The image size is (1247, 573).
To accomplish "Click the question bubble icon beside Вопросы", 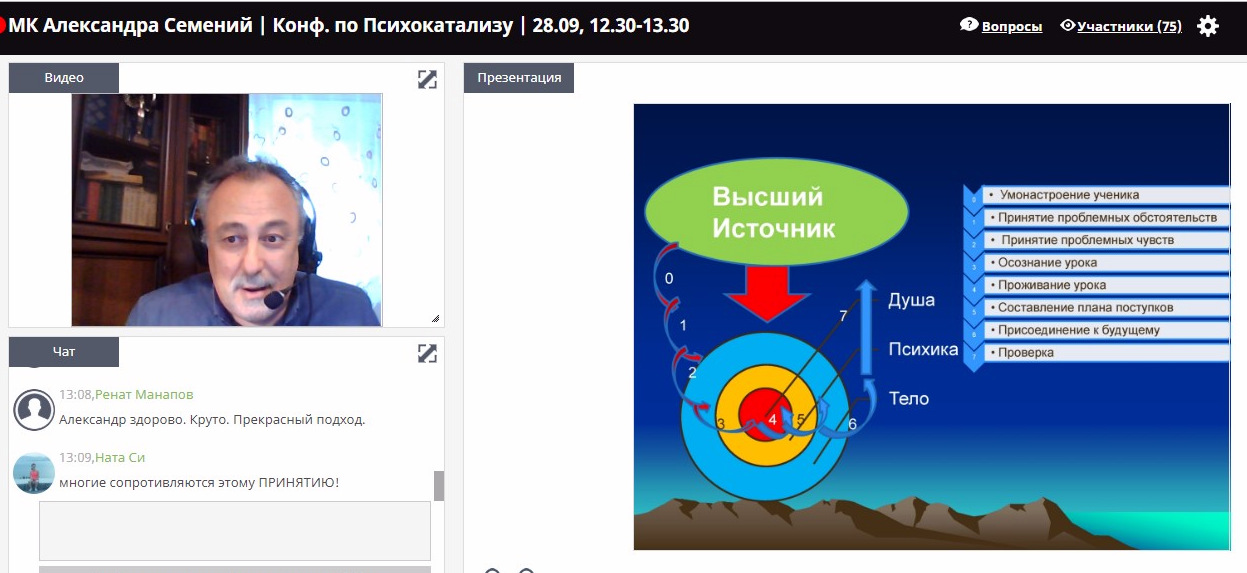I will (x=969, y=25).
